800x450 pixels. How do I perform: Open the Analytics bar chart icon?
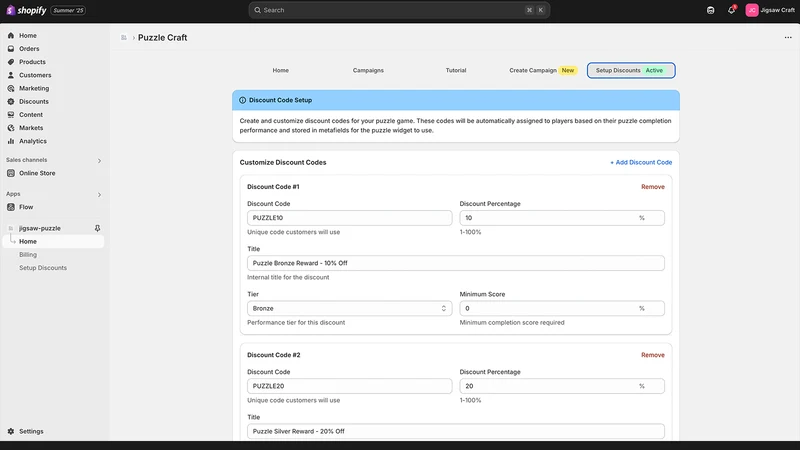pyautogui.click(x=11, y=141)
